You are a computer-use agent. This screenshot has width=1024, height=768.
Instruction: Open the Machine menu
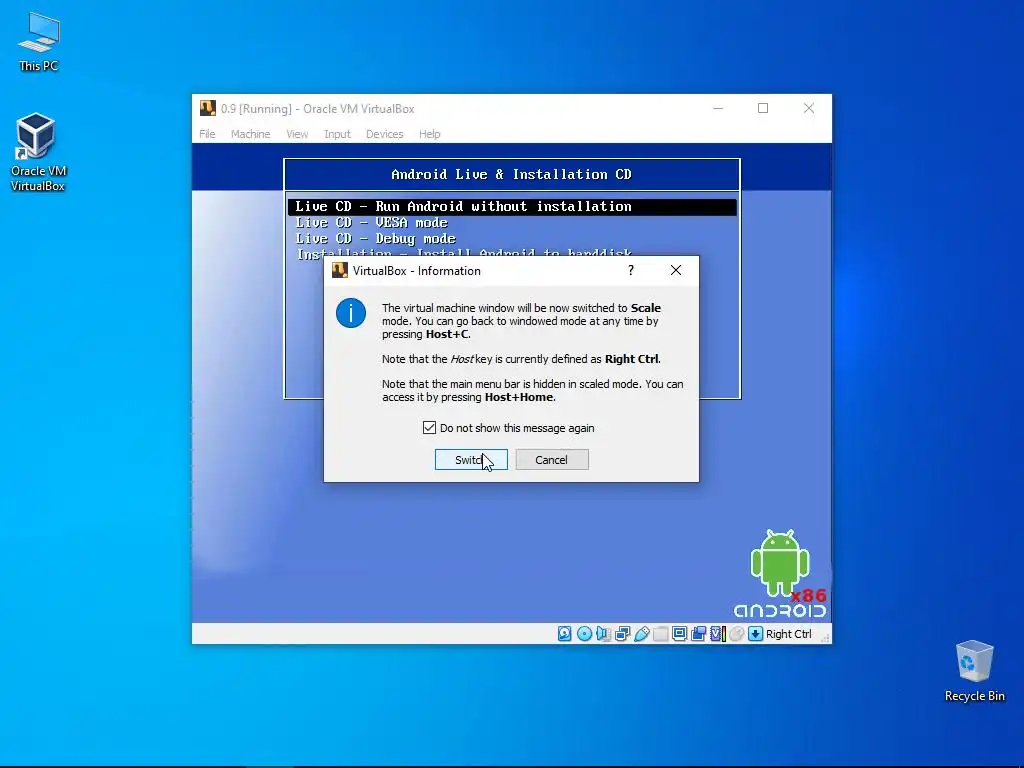click(x=250, y=134)
